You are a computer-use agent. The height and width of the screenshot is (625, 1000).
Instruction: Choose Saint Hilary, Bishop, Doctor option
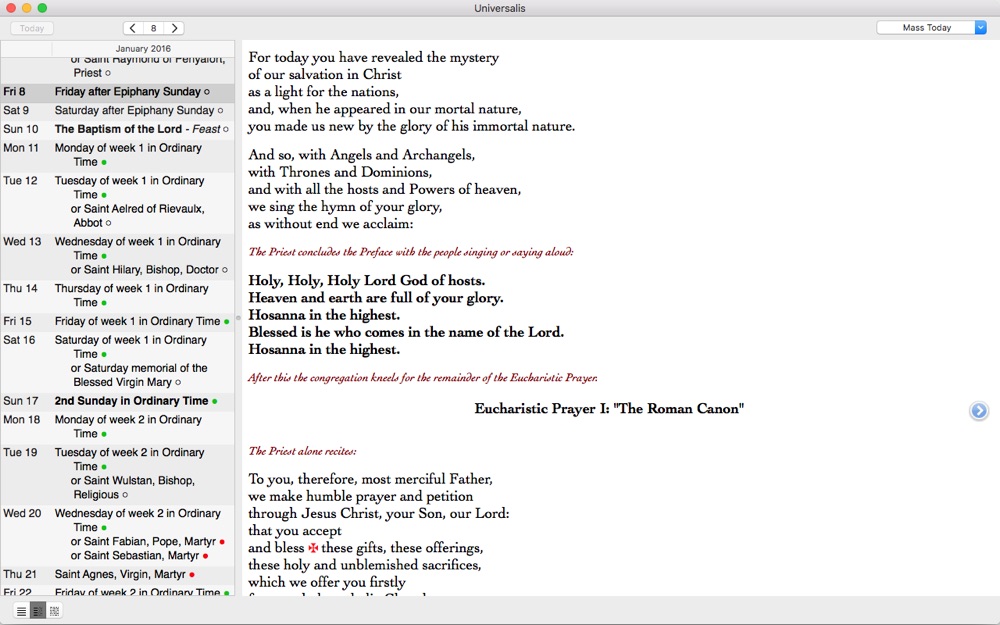point(144,270)
